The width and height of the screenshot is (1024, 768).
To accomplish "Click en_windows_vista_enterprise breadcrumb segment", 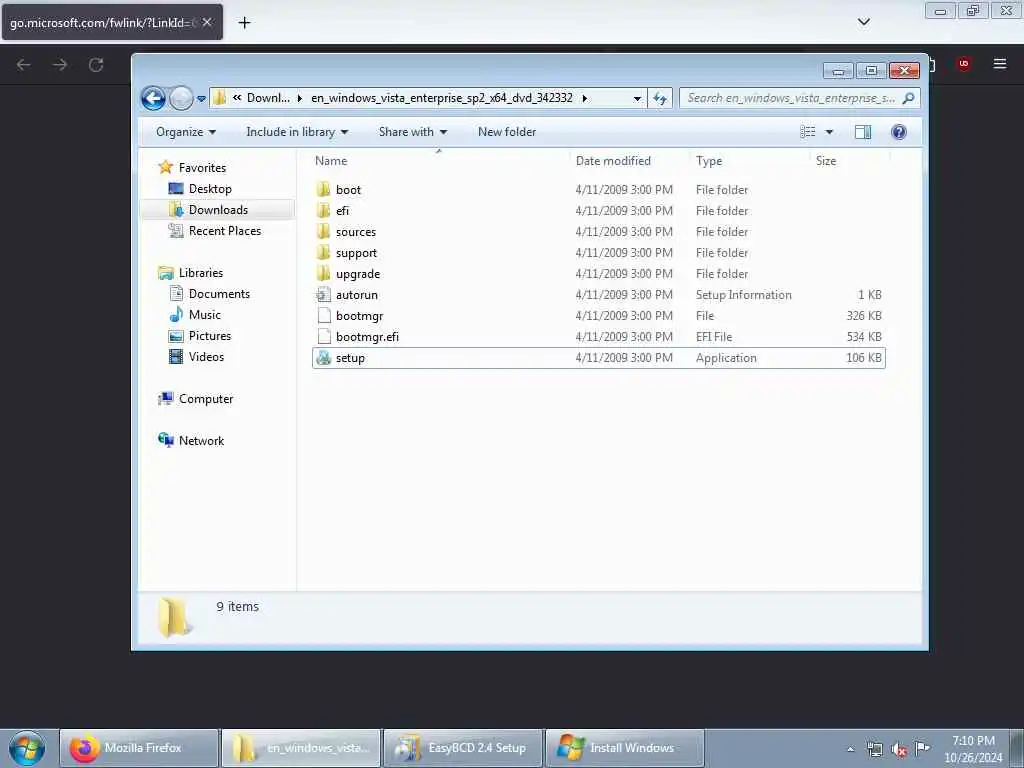I will (441, 98).
